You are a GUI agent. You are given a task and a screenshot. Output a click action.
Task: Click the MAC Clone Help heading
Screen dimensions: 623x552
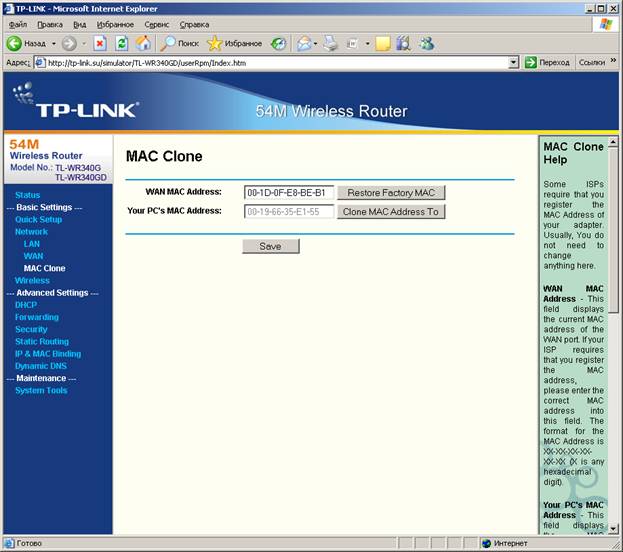573,153
